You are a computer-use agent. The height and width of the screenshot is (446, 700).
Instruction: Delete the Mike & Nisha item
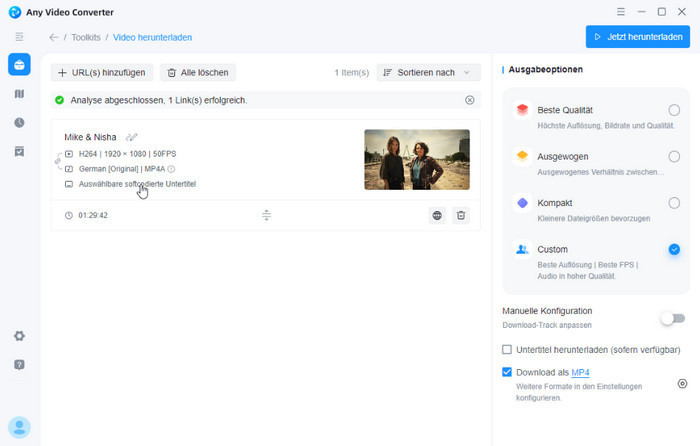point(461,216)
